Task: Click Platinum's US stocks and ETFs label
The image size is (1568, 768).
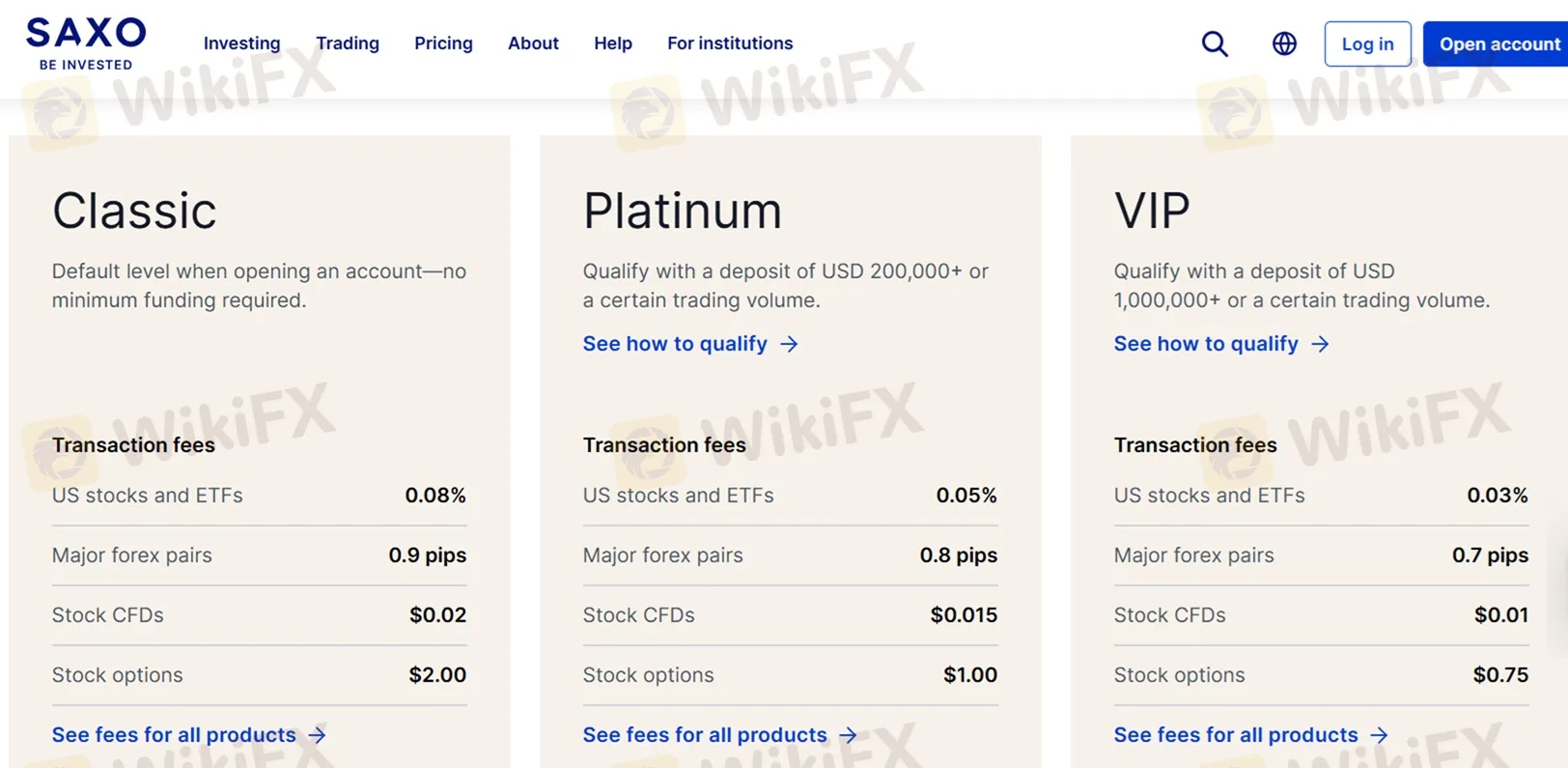Action: click(679, 496)
